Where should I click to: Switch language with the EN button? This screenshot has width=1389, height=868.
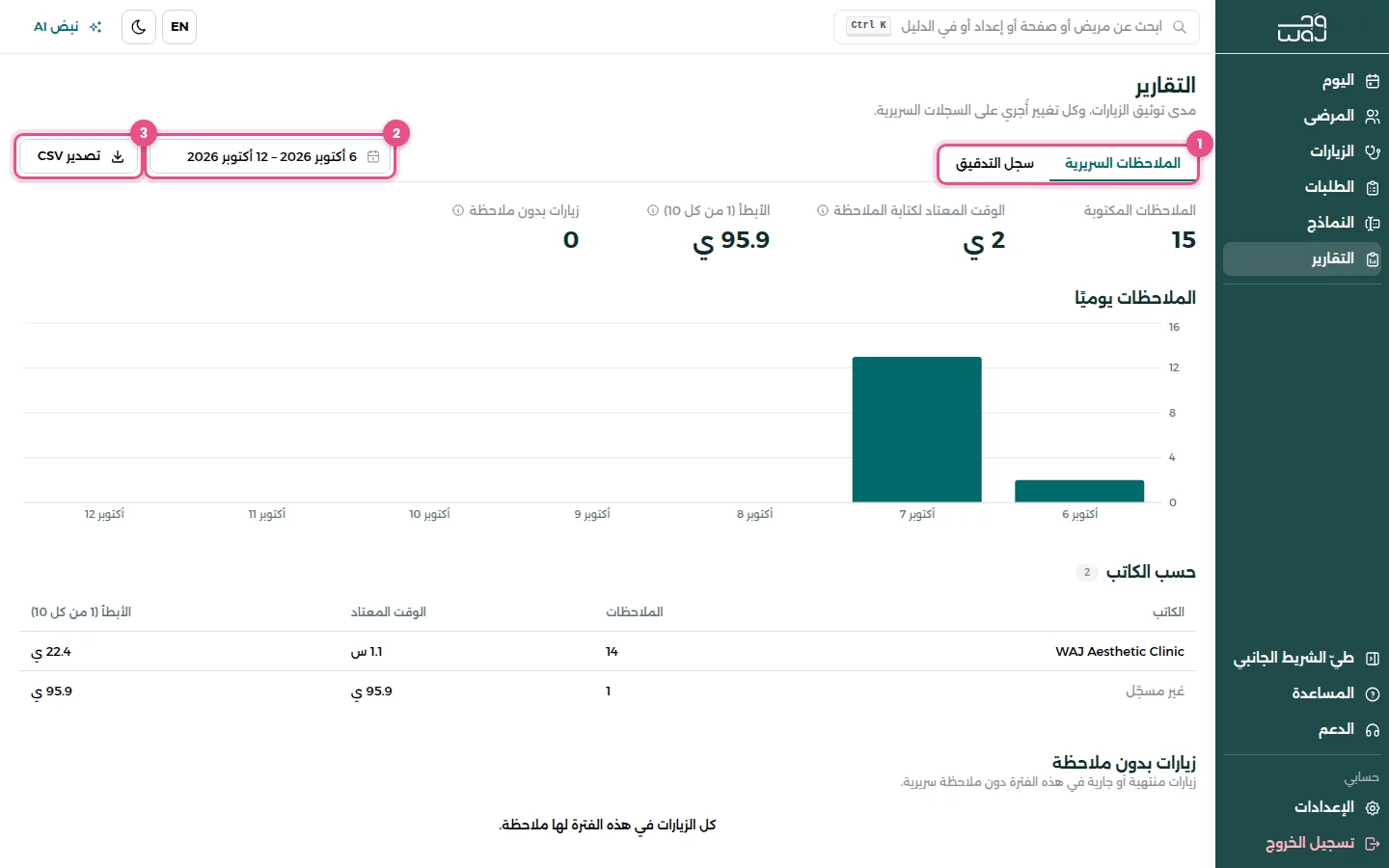pos(179,27)
